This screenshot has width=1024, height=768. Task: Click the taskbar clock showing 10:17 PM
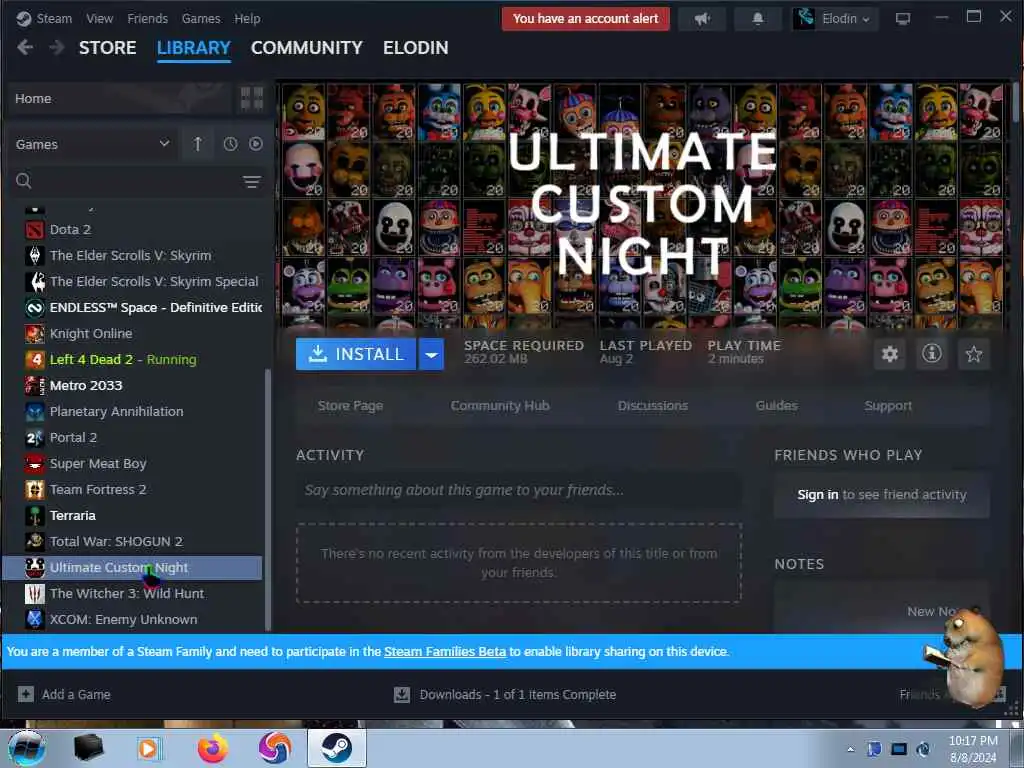pyautogui.click(x=972, y=749)
